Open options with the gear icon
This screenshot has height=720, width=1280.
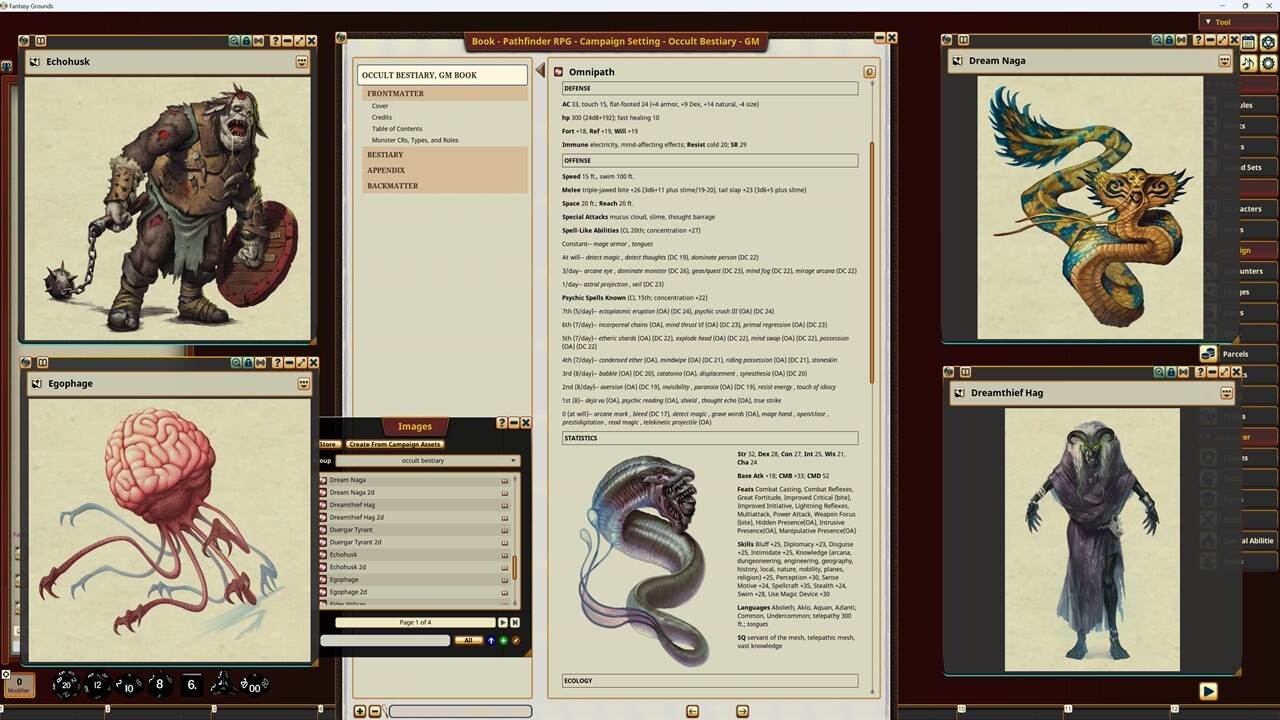pos(1269,64)
